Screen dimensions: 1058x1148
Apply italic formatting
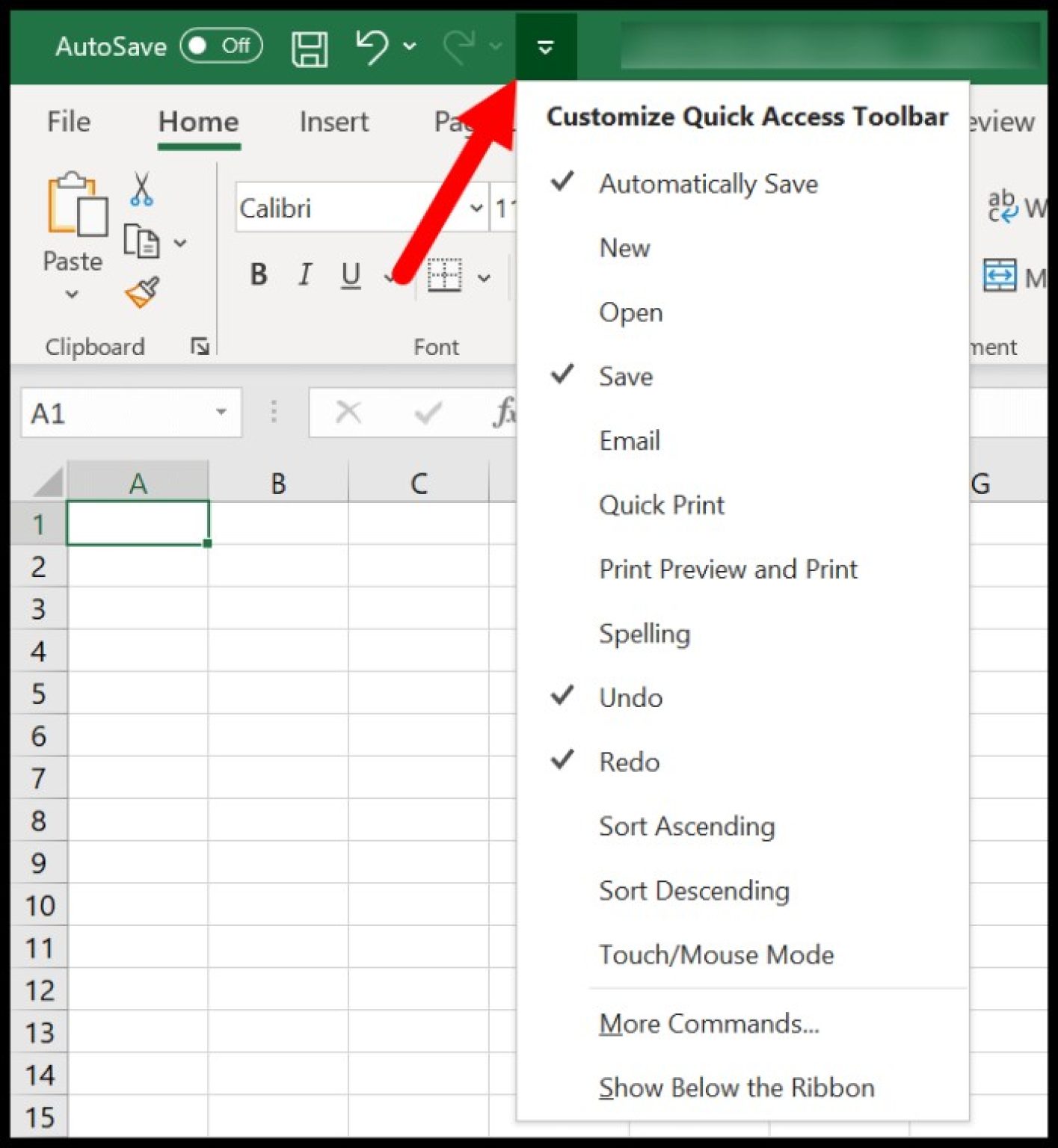(304, 275)
